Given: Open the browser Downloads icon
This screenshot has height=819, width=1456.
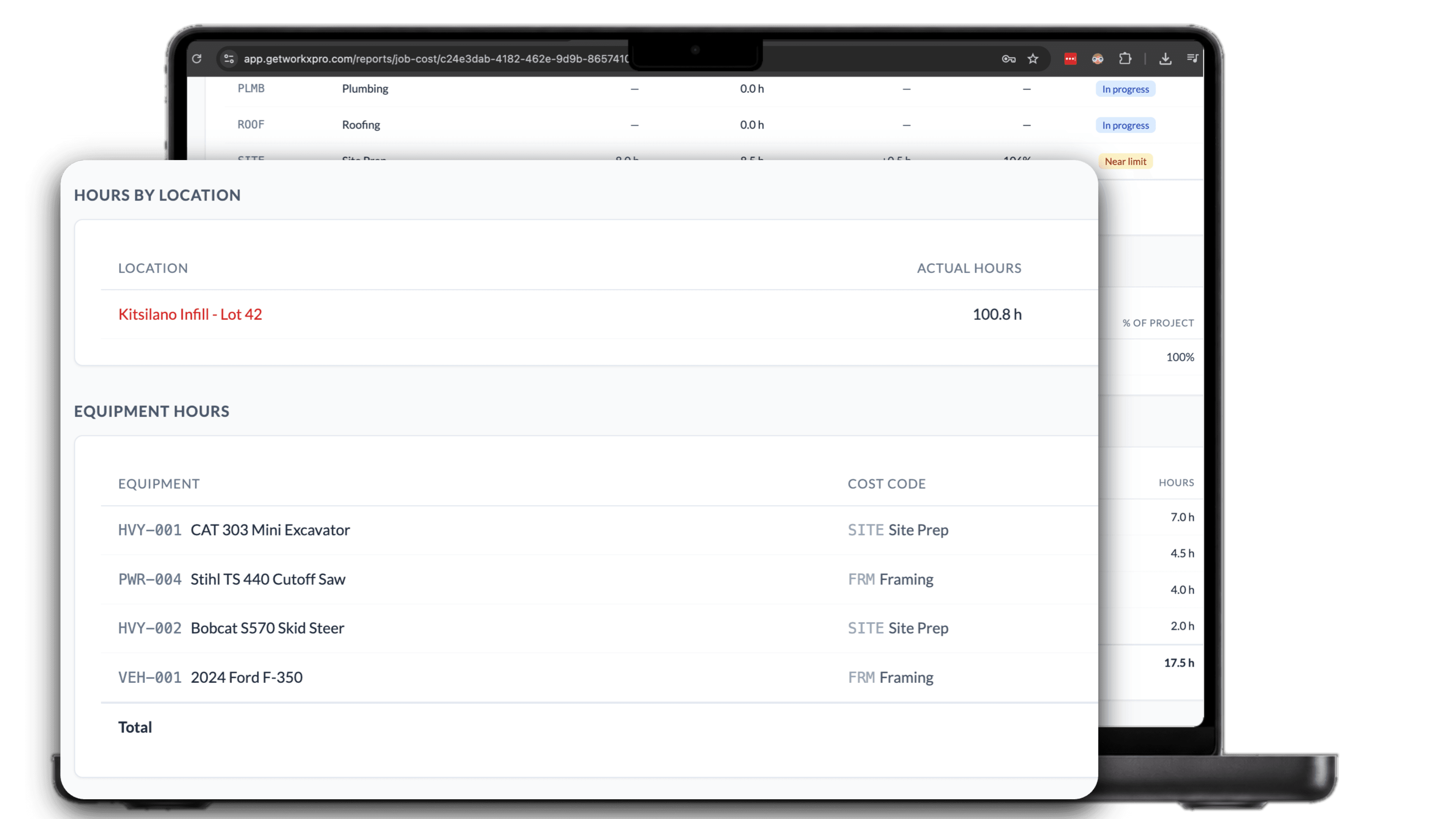Looking at the screenshot, I should click(x=1166, y=59).
